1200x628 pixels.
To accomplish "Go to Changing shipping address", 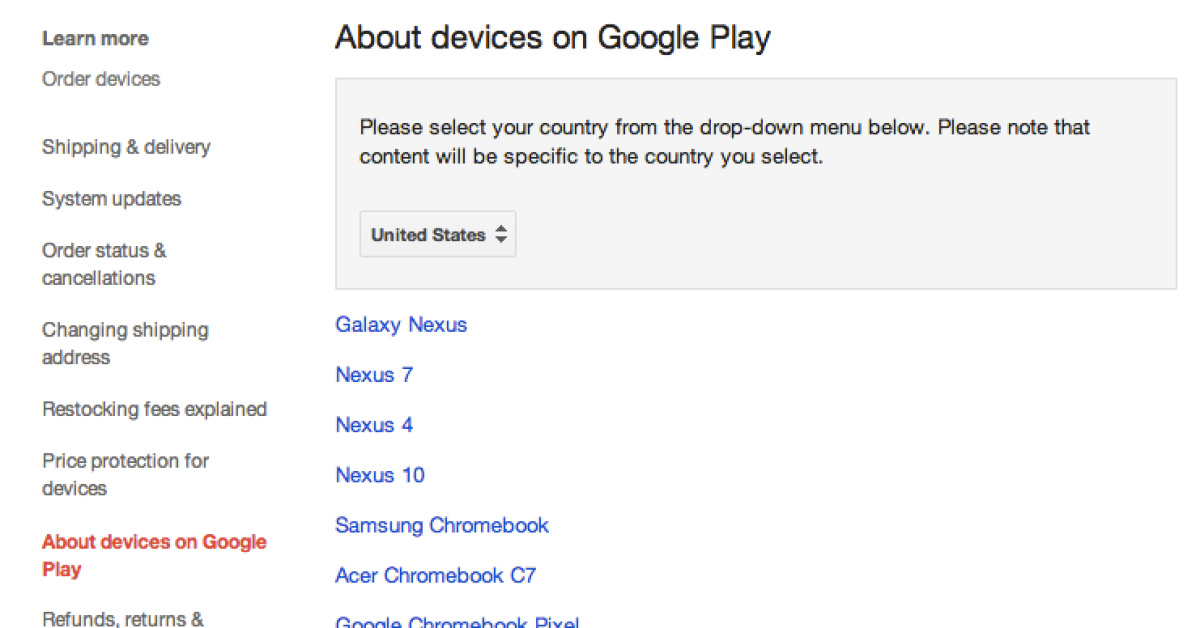I will click(125, 343).
